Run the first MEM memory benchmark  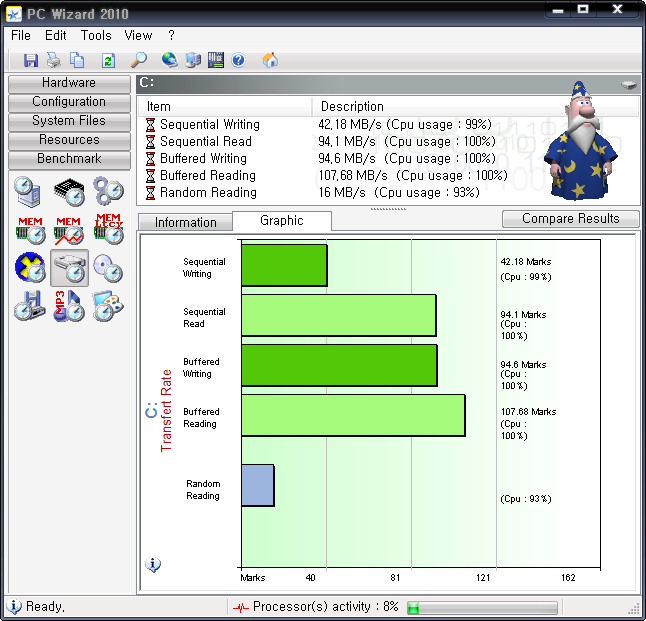[x=30, y=230]
